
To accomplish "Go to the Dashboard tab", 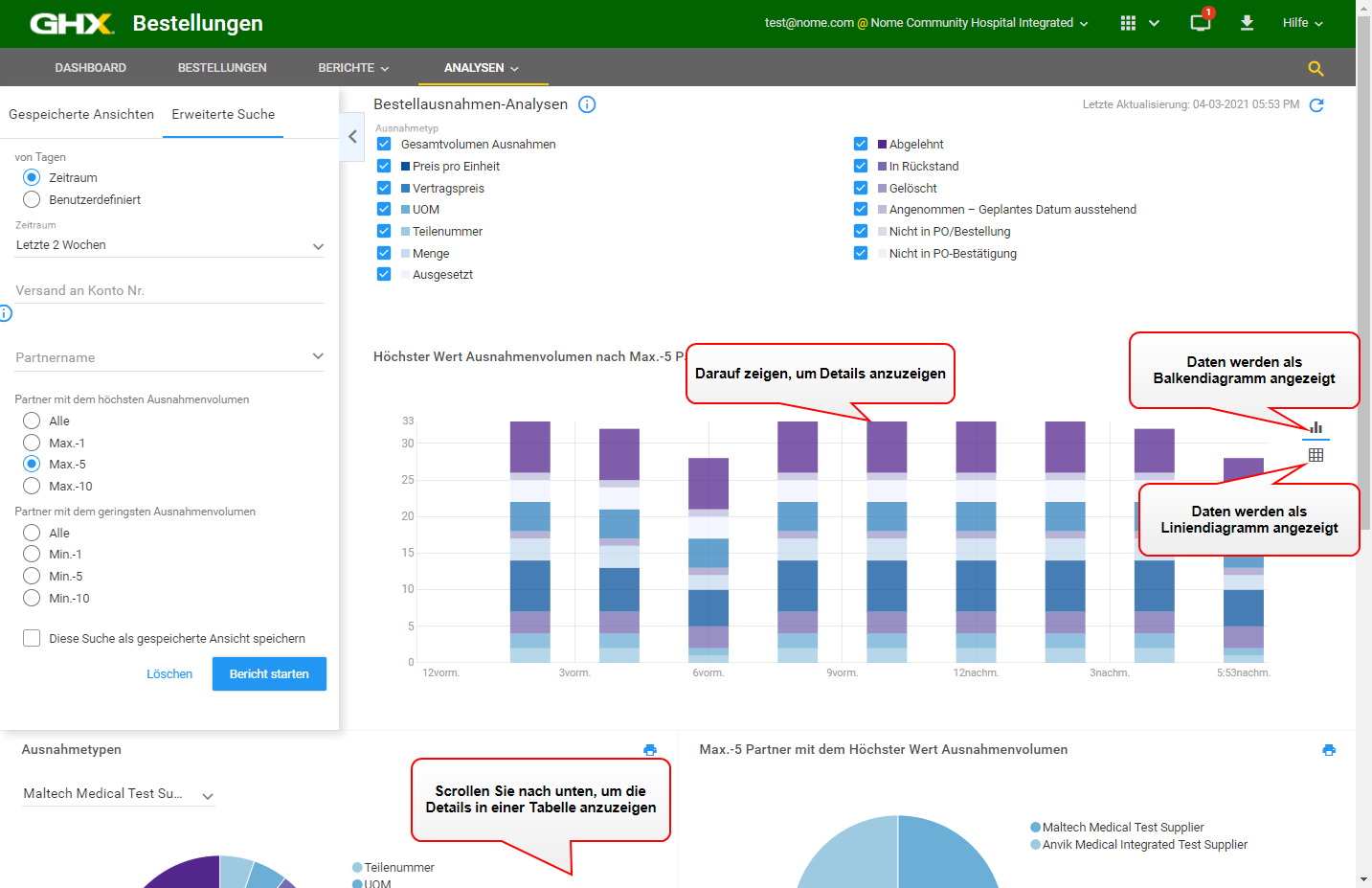I will point(91,68).
